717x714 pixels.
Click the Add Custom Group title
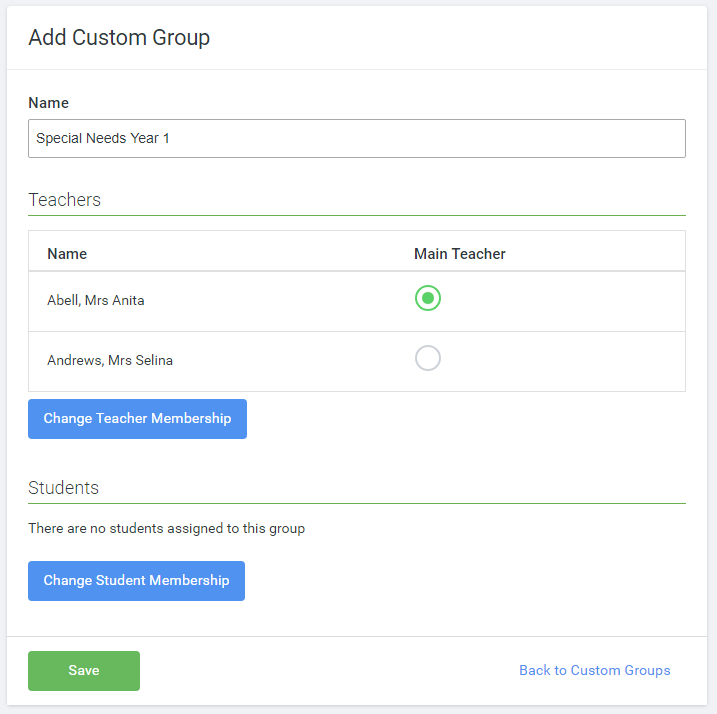coord(119,38)
